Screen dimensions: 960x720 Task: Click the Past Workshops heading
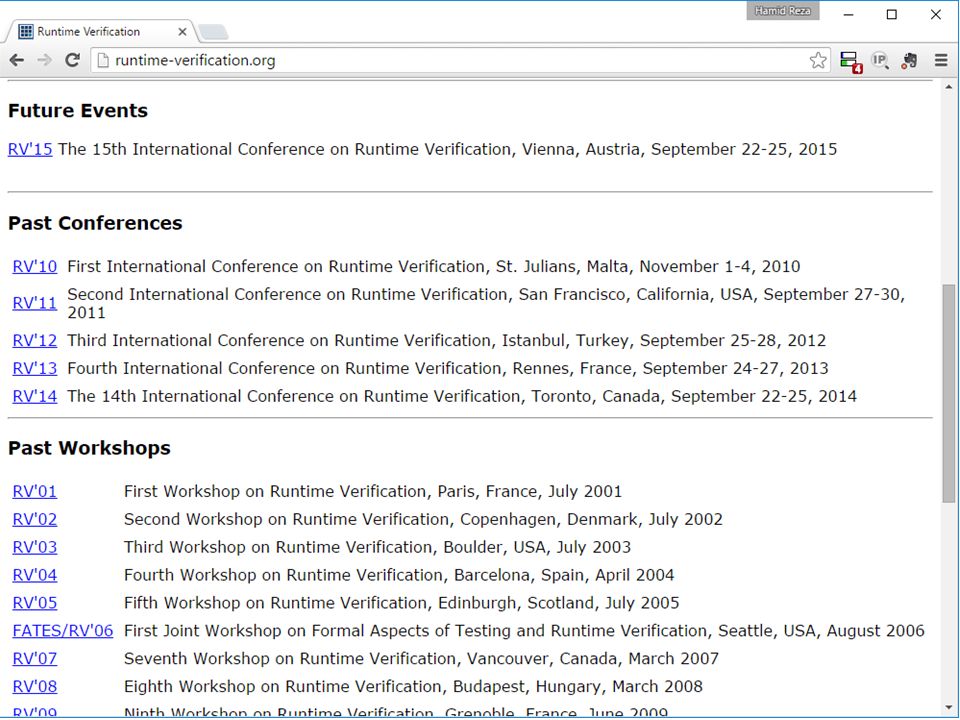point(89,448)
